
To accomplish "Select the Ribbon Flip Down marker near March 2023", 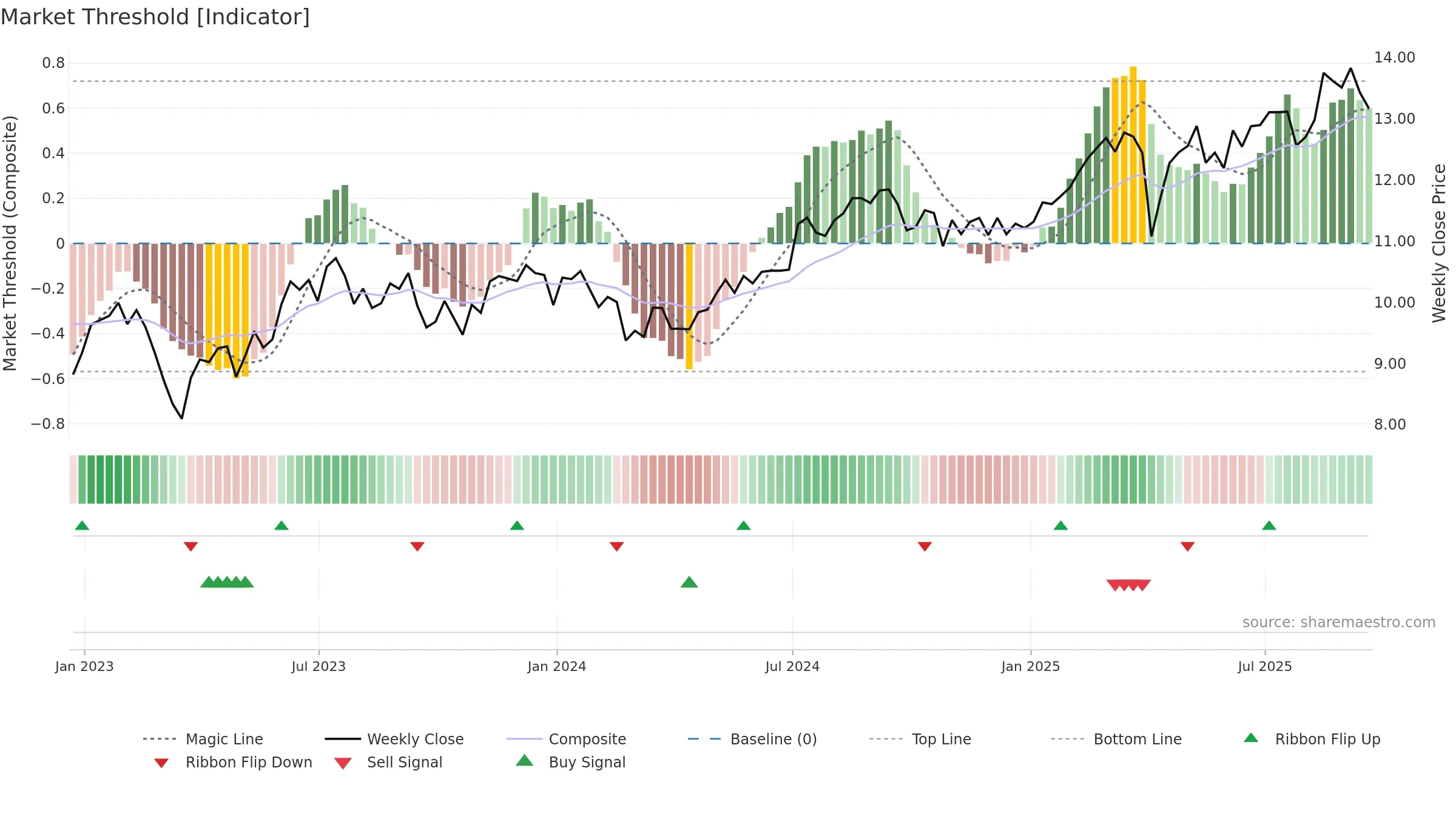I will point(190,547).
